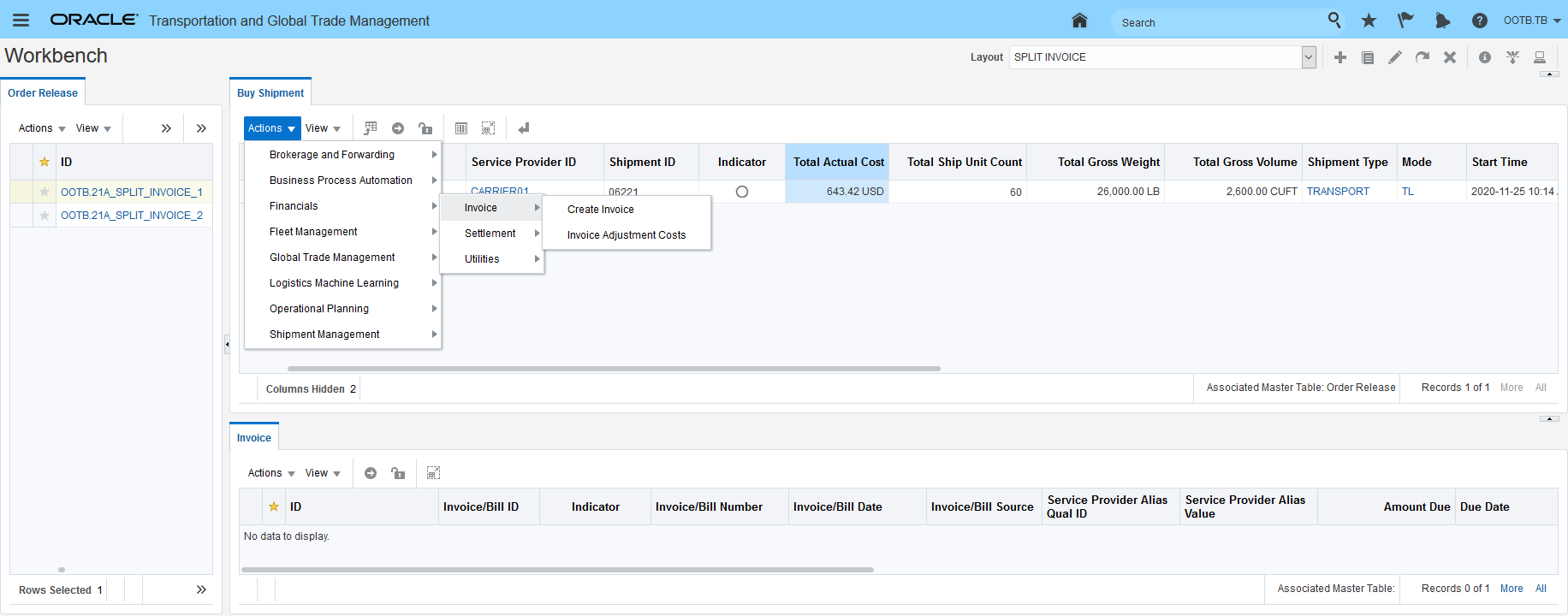This screenshot has height=616, width=1568.
Task: Click Buy Shipment wrap return-arrow icon
Action: click(524, 128)
